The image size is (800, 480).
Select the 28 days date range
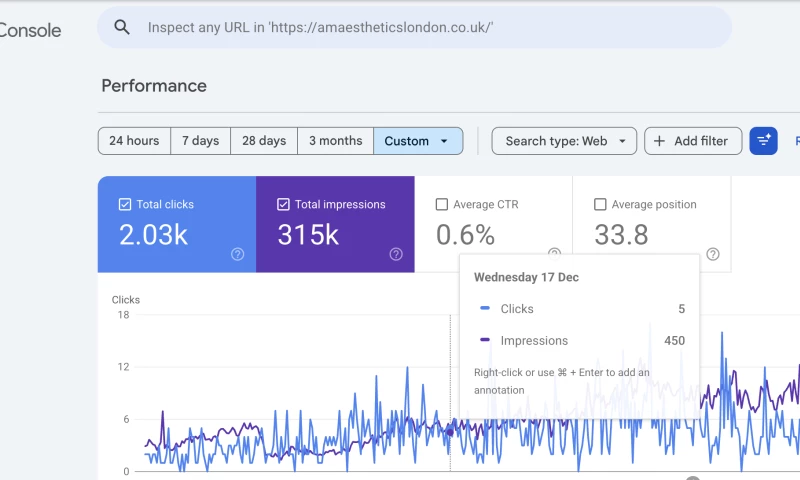(x=264, y=141)
